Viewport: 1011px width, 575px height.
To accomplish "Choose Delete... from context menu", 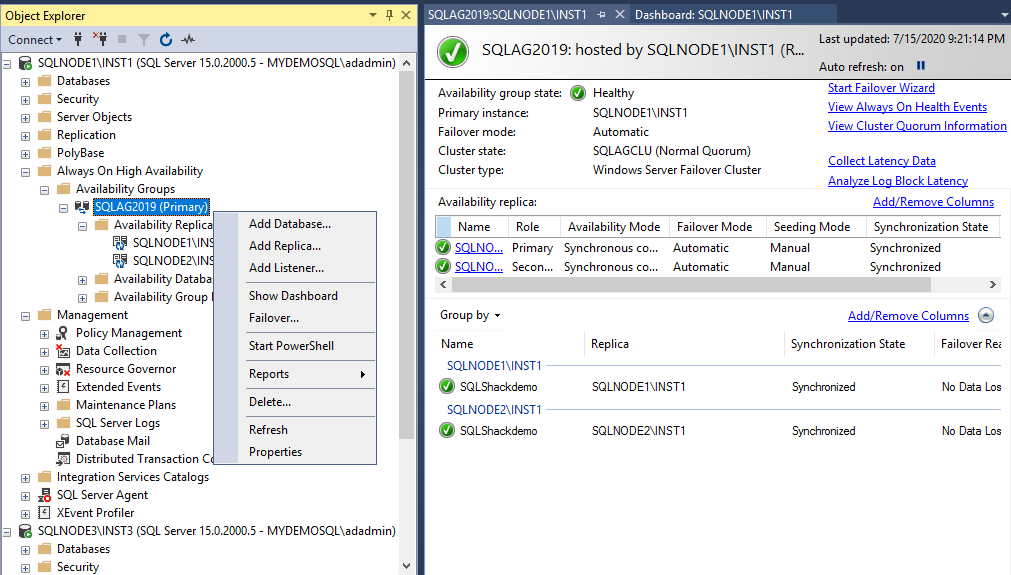I will 295,402.
